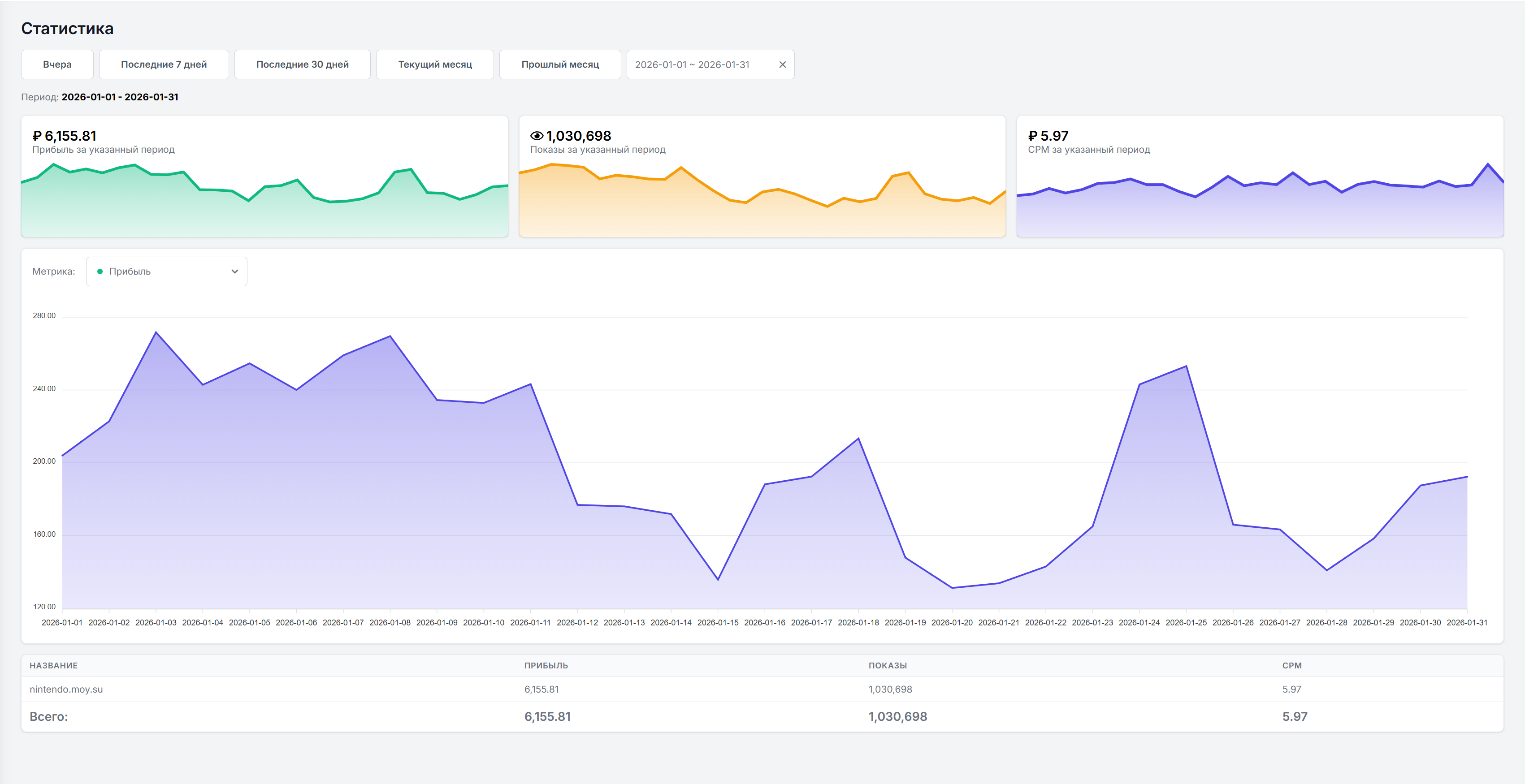Switch to Текущий месяц period
This screenshot has width=1525, height=784.
[x=434, y=65]
